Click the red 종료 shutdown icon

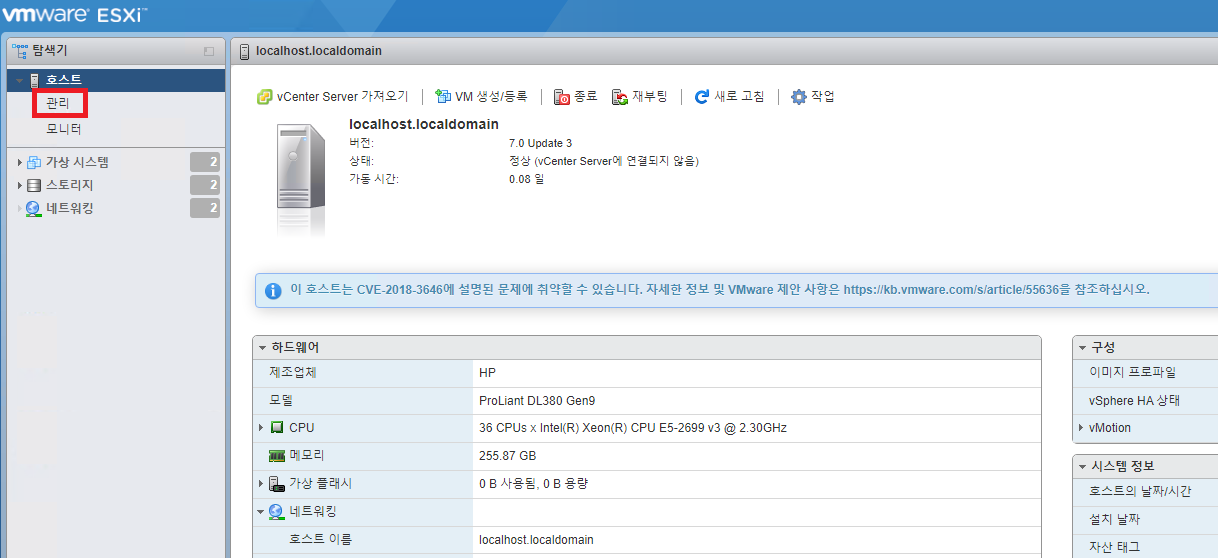tap(562, 97)
